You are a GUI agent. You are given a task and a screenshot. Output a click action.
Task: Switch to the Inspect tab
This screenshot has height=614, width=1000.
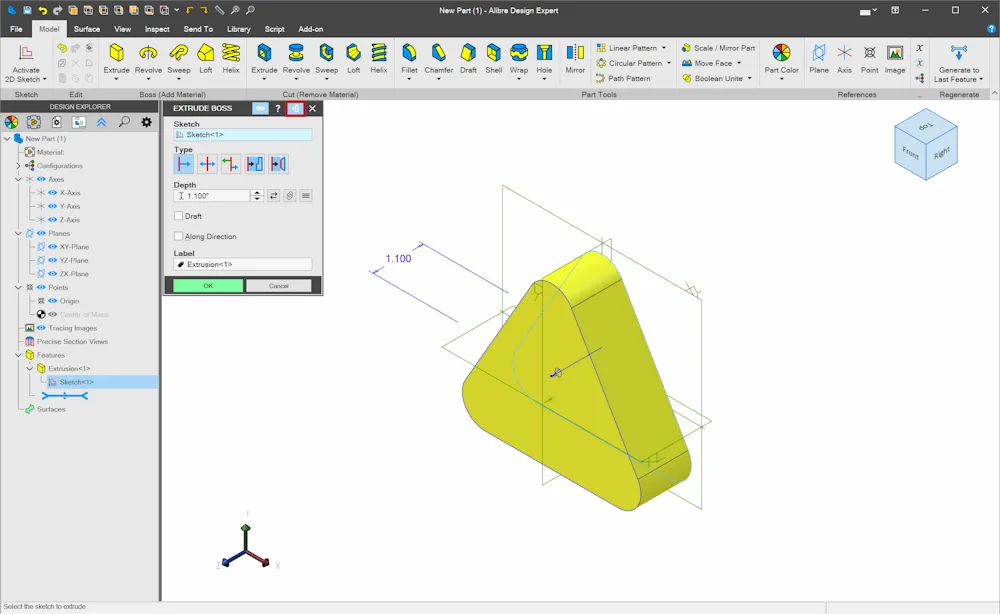tap(157, 29)
